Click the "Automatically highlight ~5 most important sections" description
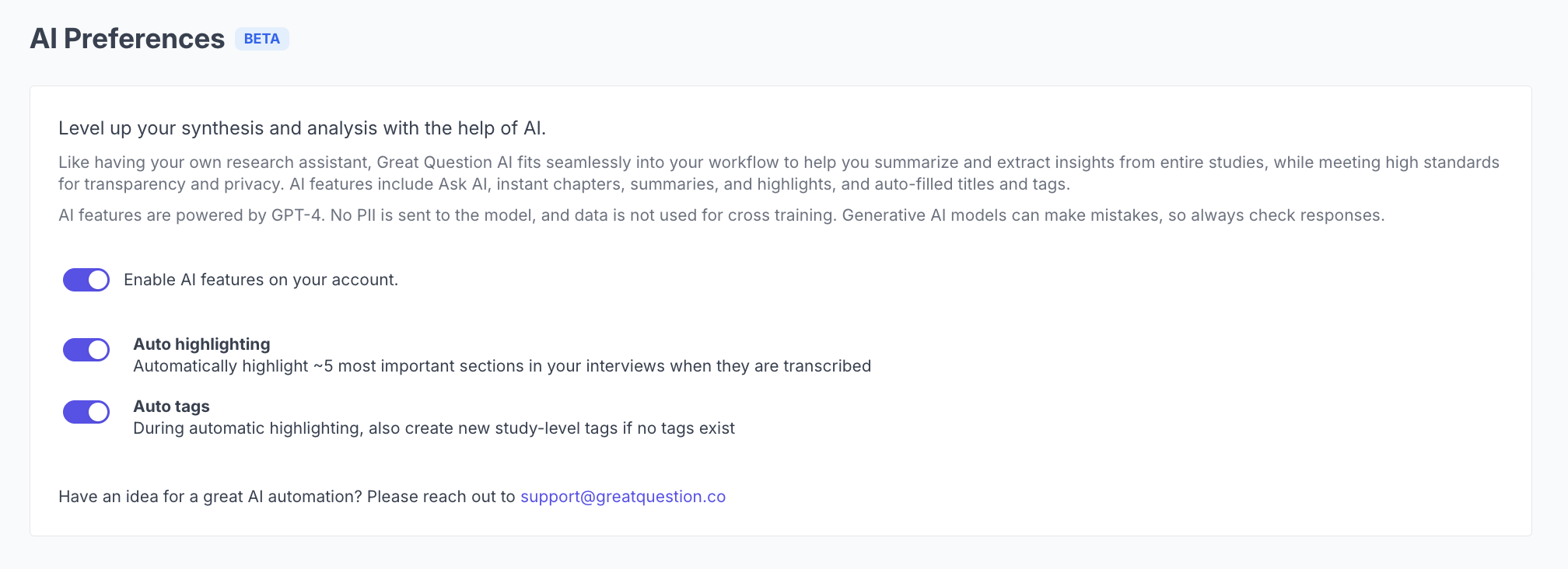Viewport: 1568px width, 569px height. (x=502, y=366)
